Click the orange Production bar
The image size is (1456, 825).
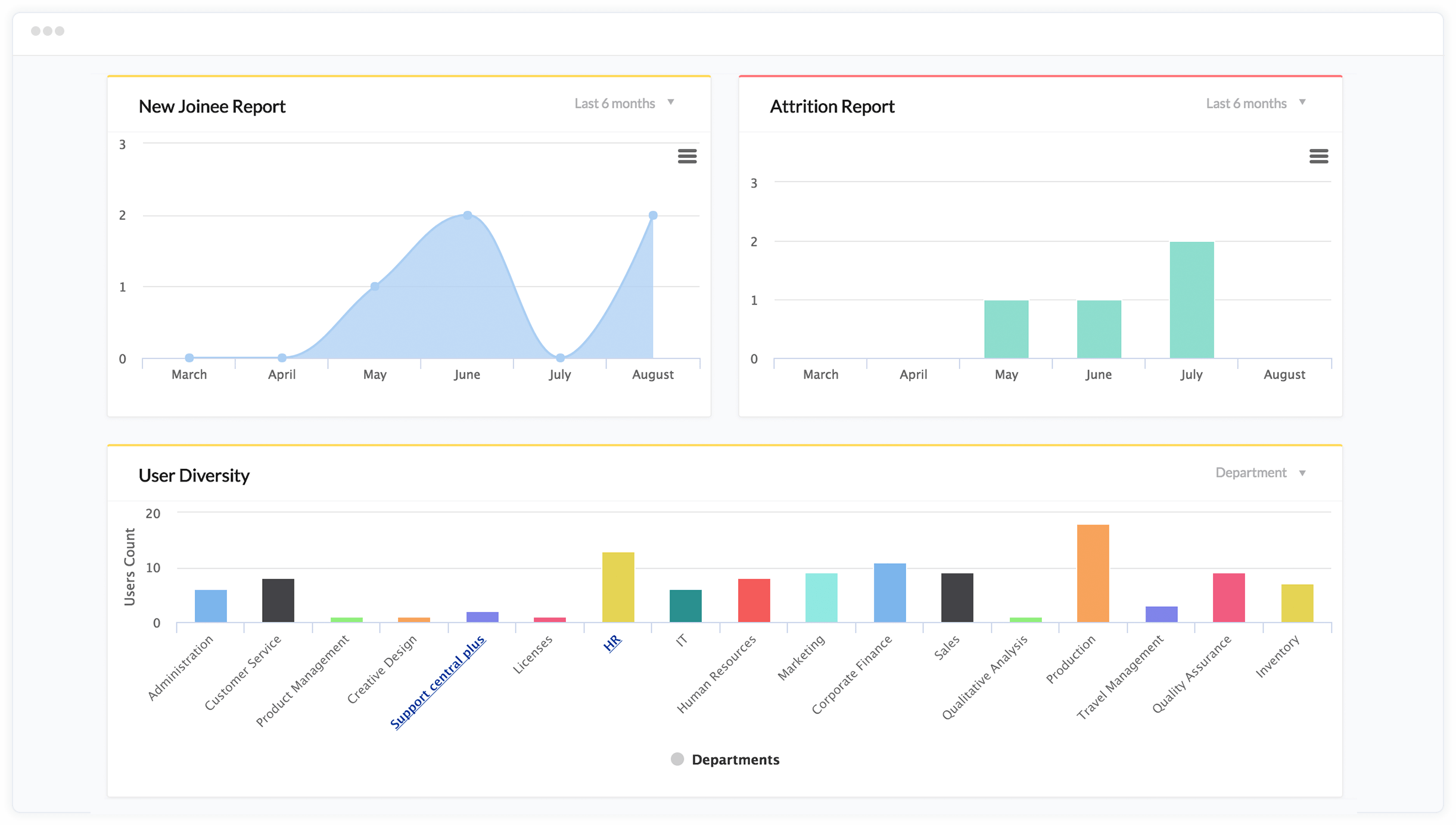(x=1093, y=572)
